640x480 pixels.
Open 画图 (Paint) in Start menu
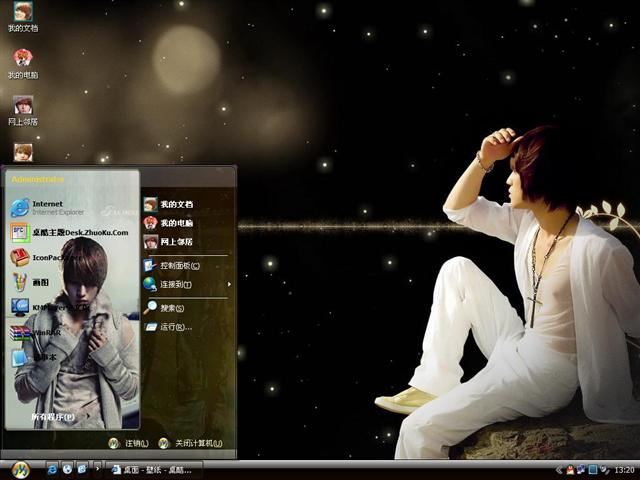pyautogui.click(x=40, y=282)
